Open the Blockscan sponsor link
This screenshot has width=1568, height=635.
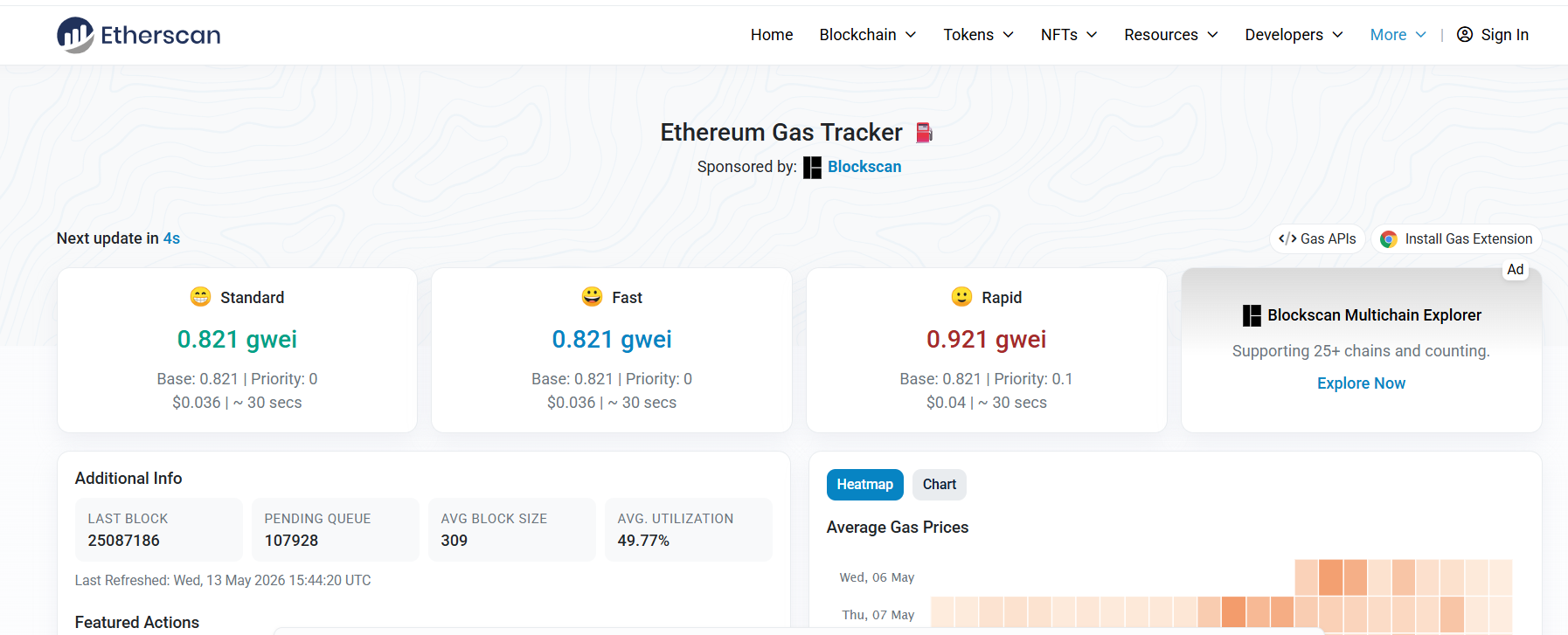coord(864,167)
